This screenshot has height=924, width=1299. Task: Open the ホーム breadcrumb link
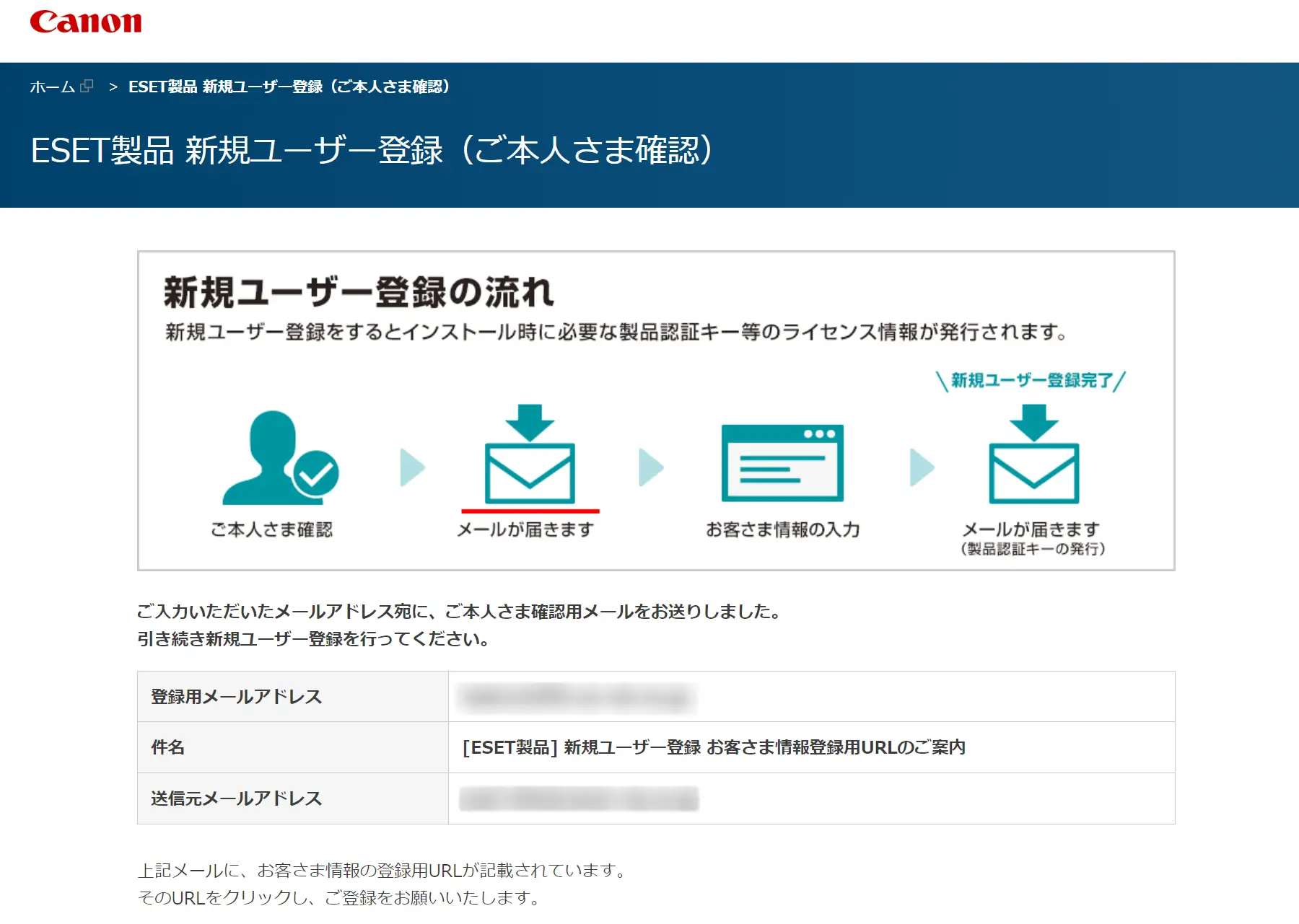coord(52,87)
